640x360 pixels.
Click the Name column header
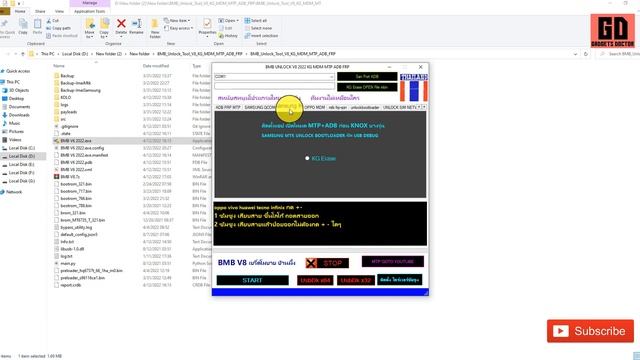59,66
